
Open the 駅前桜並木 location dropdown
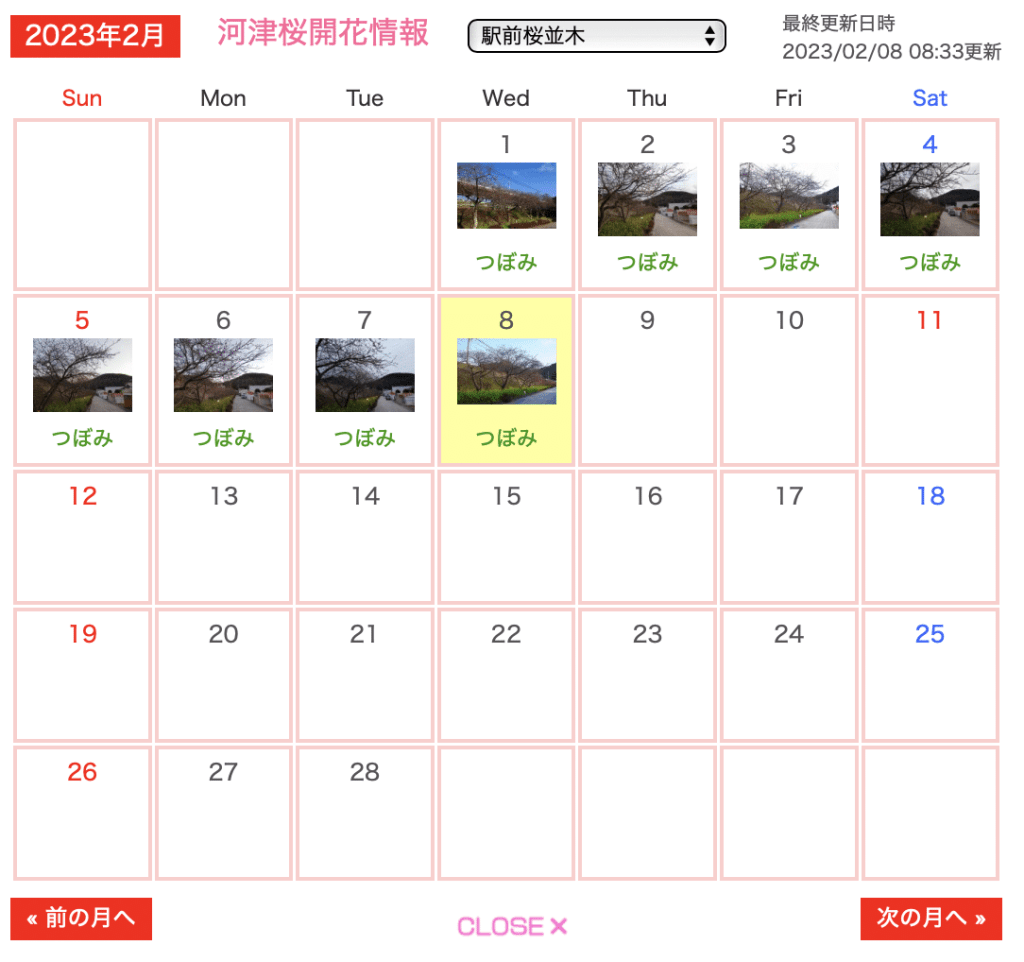[596, 36]
